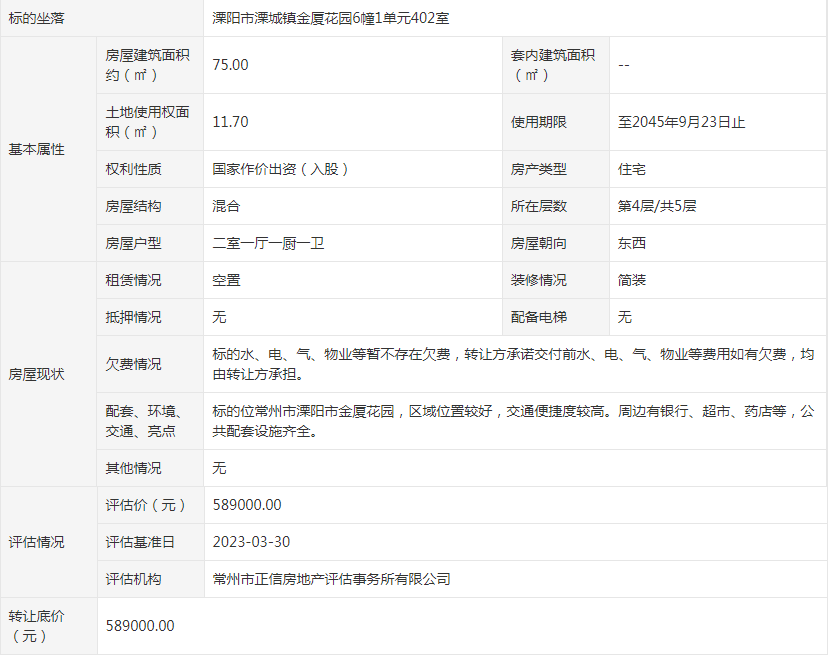The width and height of the screenshot is (828, 655).
Task: Select the rental status value 空置
Action: 226,280
